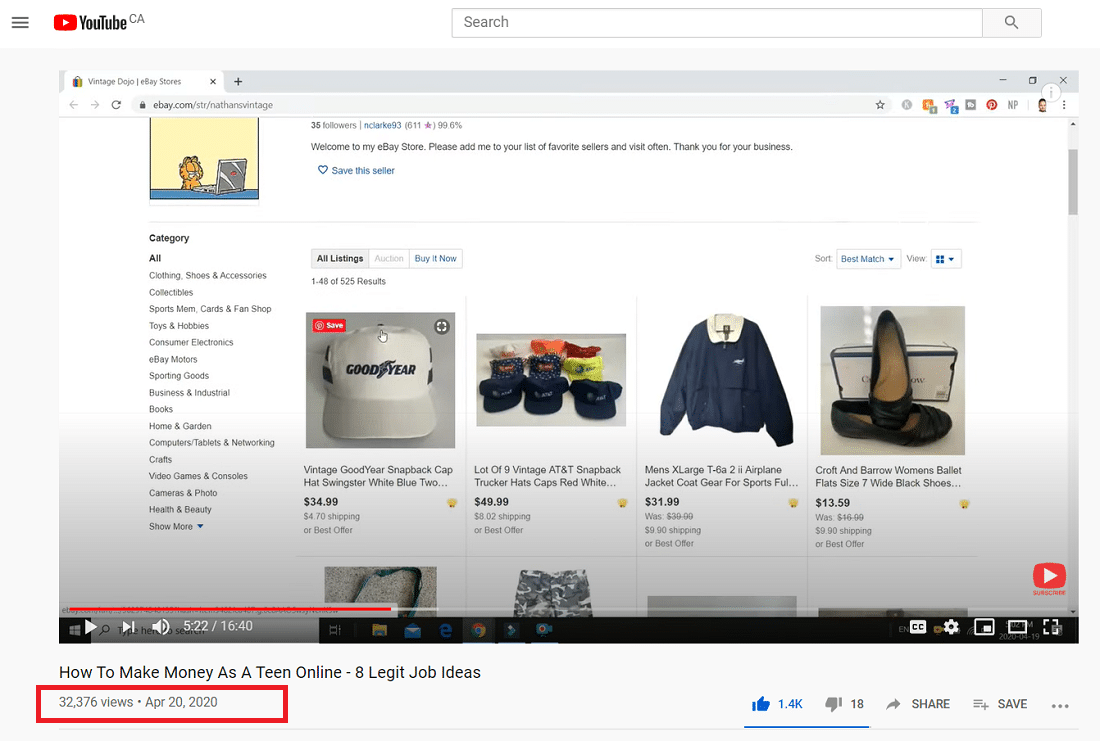Bookmark page with star icon
This screenshot has height=741, width=1100.
pos(880,105)
